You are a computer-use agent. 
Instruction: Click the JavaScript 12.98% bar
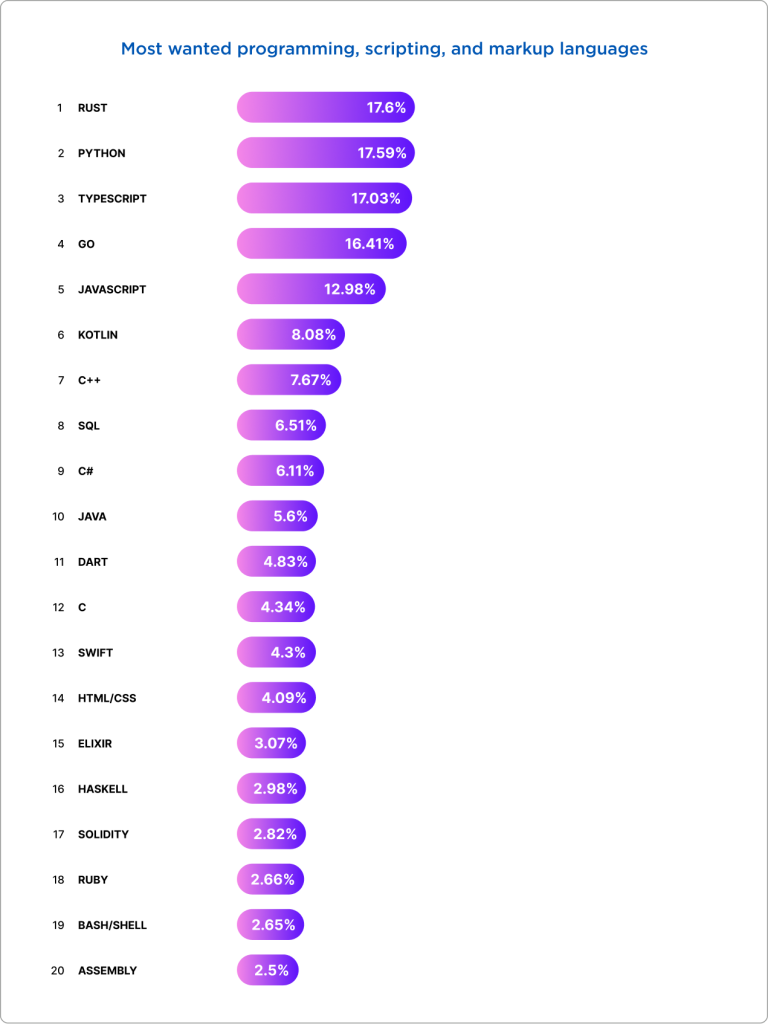click(x=311, y=289)
